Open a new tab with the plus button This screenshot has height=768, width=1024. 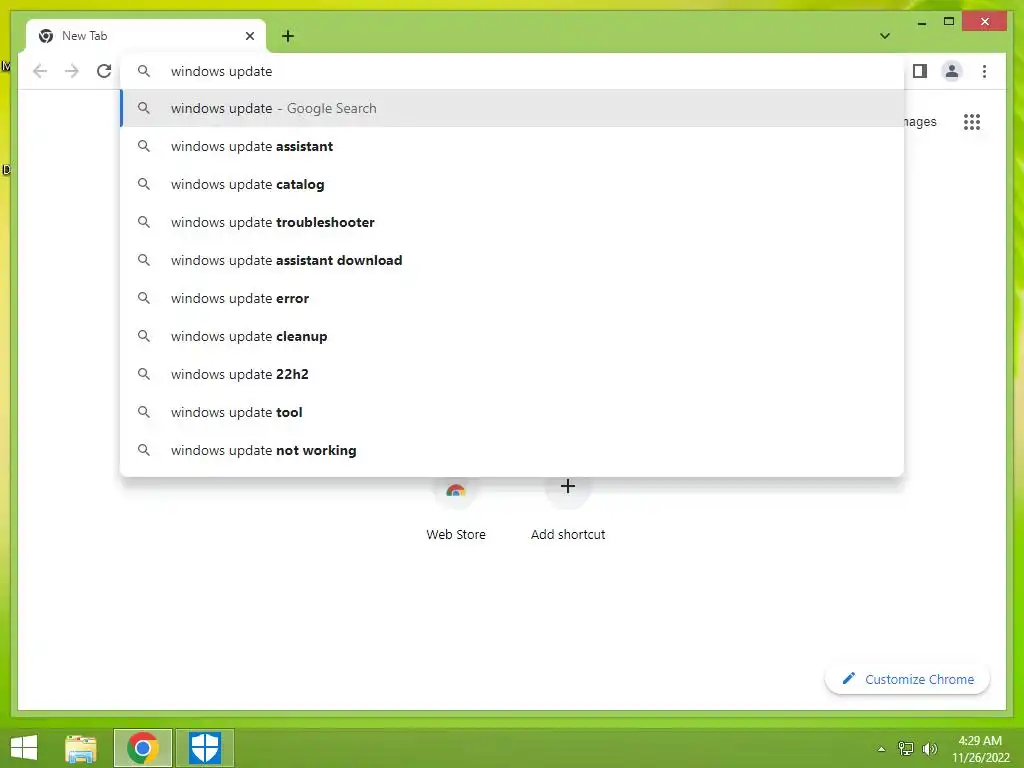[x=288, y=36]
